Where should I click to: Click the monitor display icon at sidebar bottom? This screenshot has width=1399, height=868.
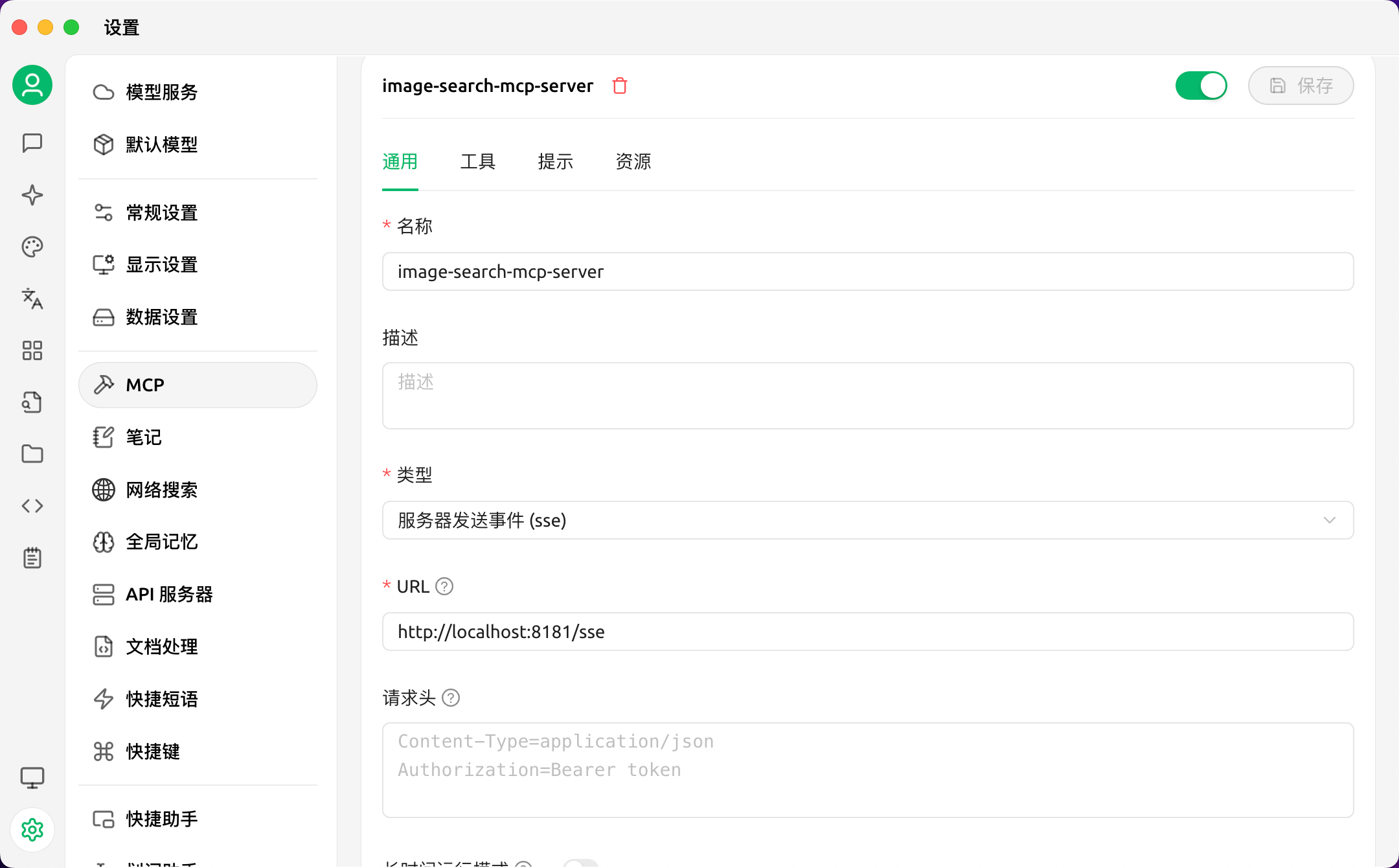(x=32, y=777)
